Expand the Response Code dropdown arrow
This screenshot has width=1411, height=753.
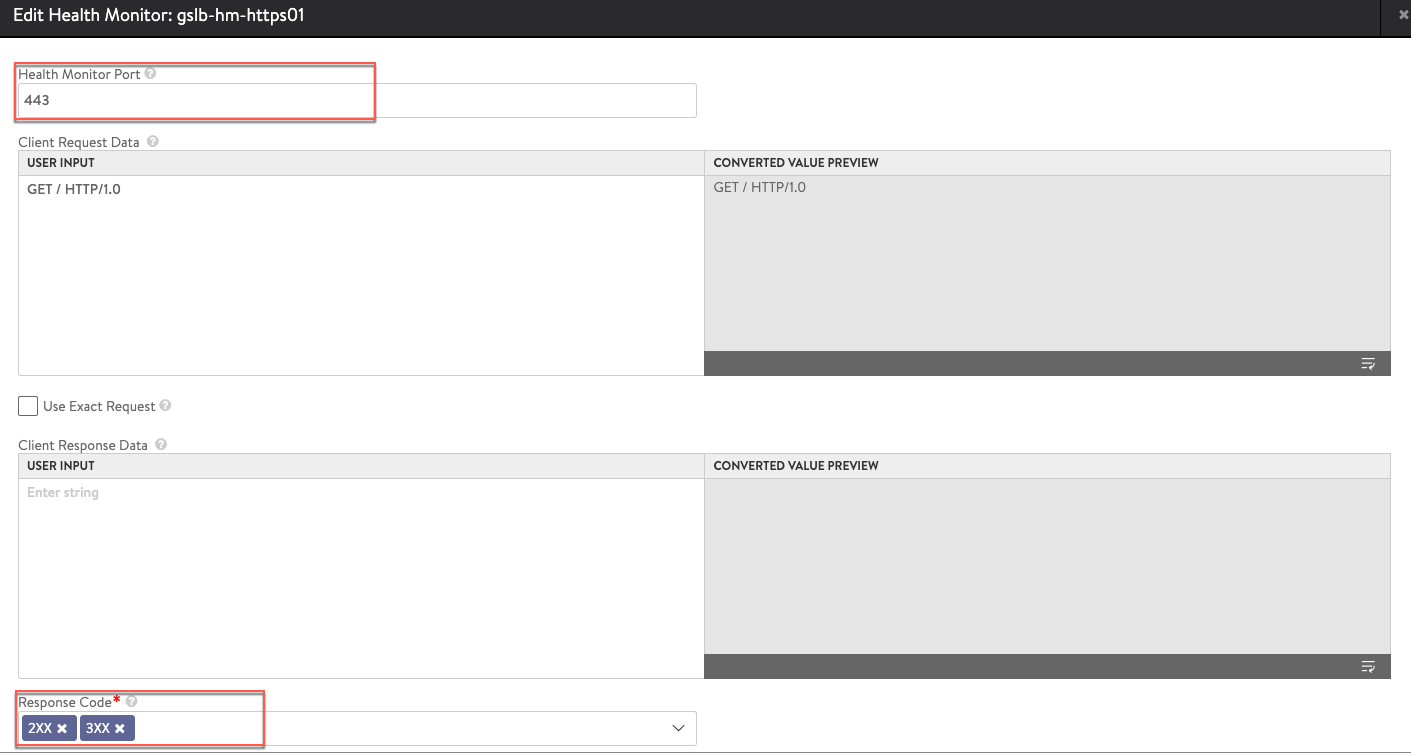[678, 728]
